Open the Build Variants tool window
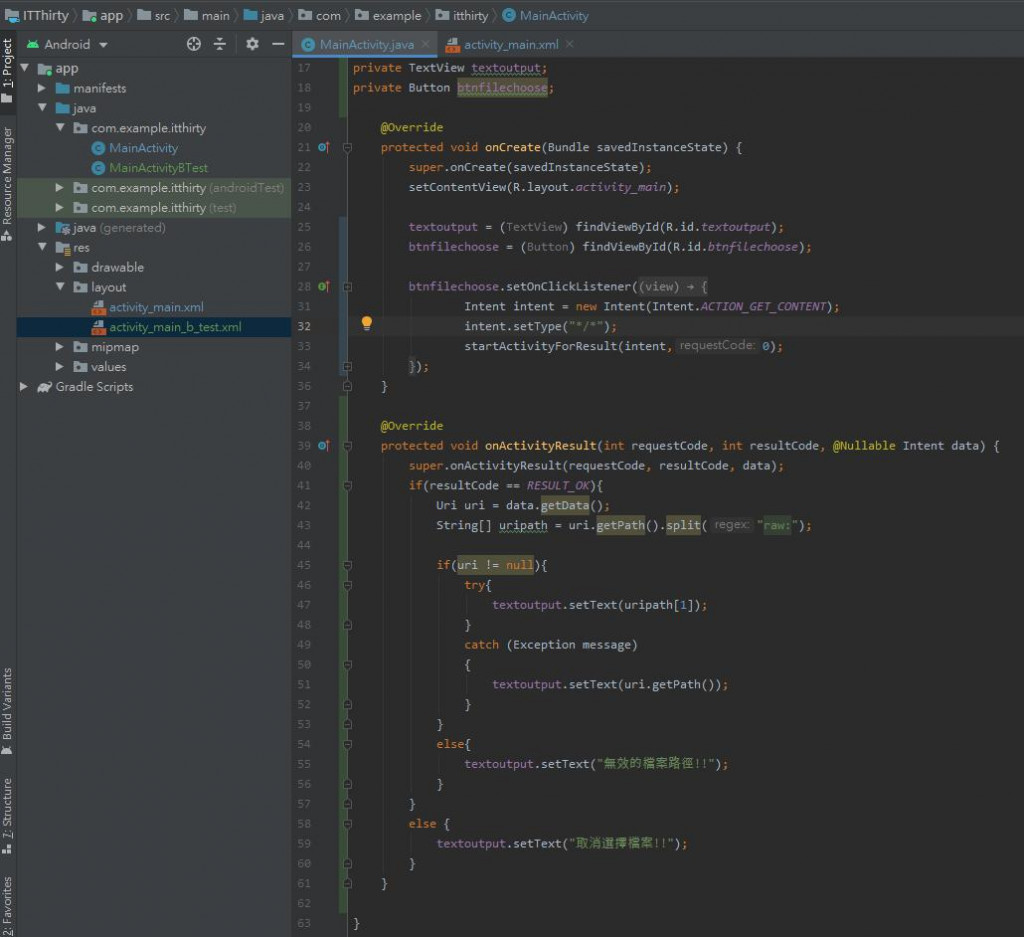The image size is (1024, 937). coord(8,710)
